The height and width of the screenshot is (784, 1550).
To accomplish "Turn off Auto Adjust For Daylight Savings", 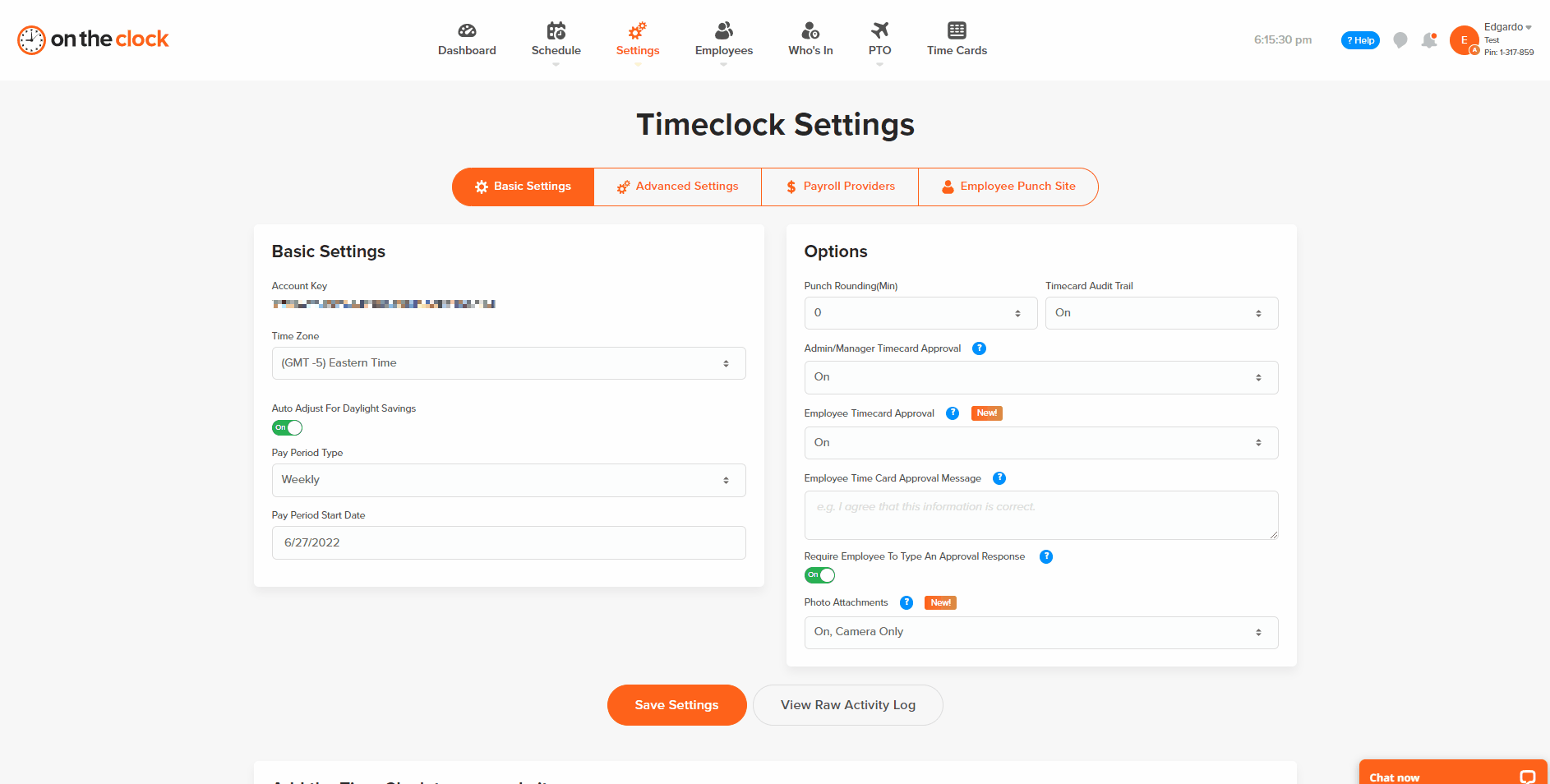I will tap(287, 427).
